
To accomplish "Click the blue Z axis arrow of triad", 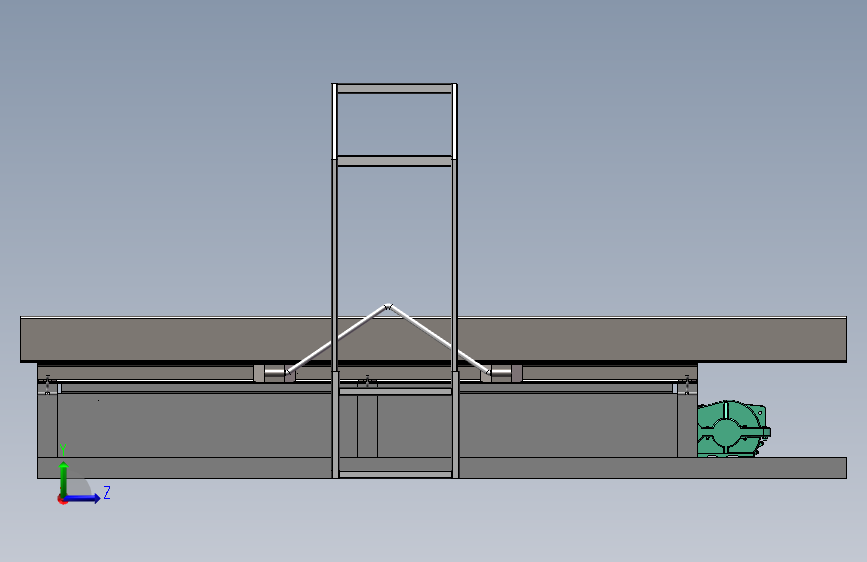I will [x=83, y=498].
